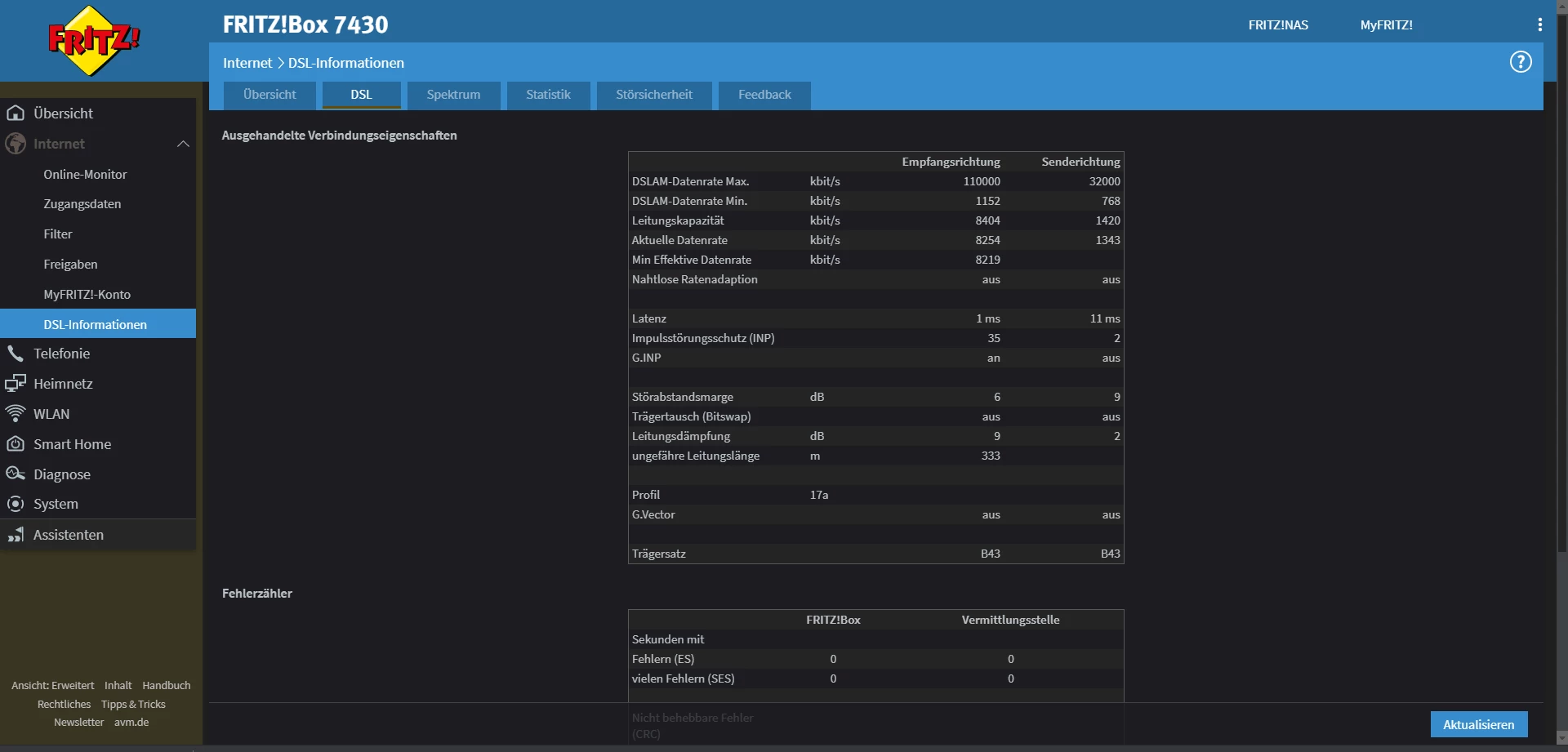Click the WLAN wifi icon
The width and height of the screenshot is (1568, 752).
16,414
